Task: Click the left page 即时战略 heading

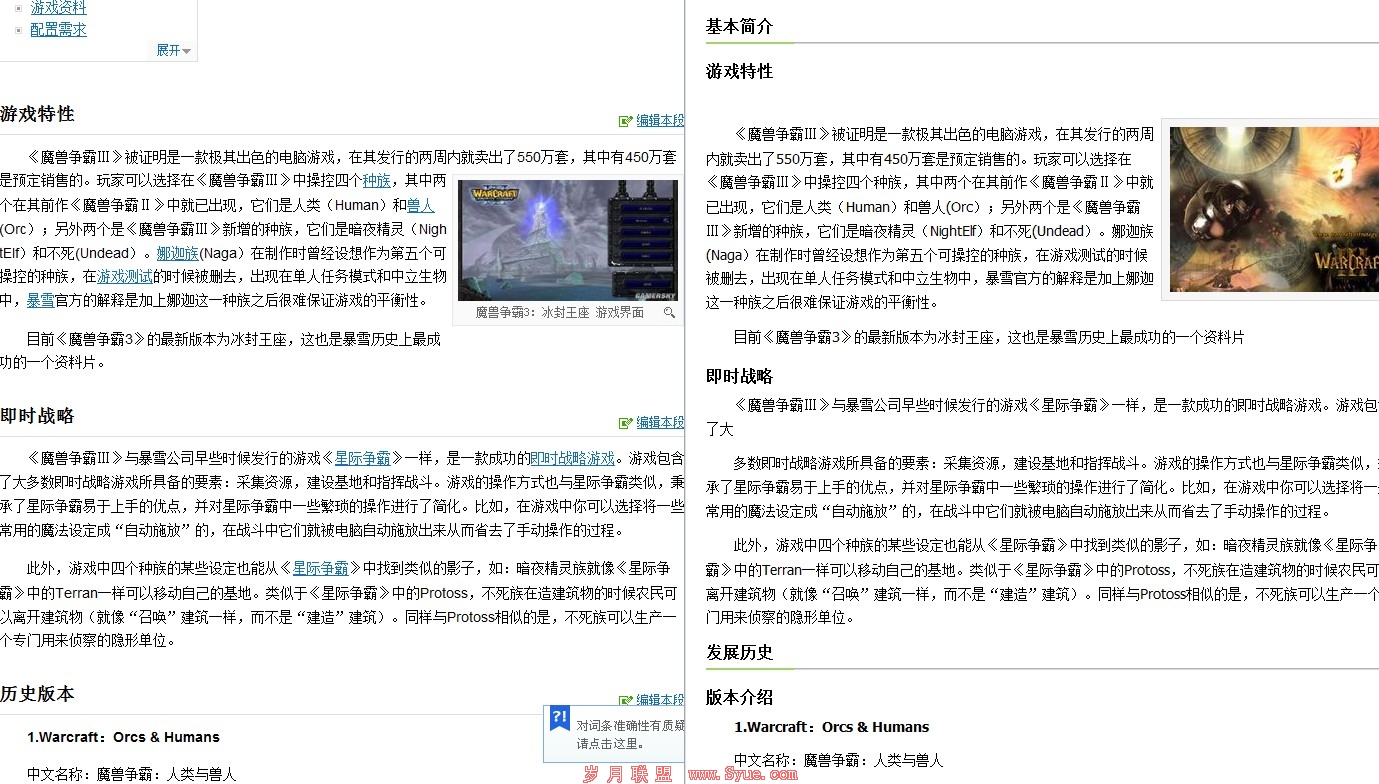Action: (37, 416)
